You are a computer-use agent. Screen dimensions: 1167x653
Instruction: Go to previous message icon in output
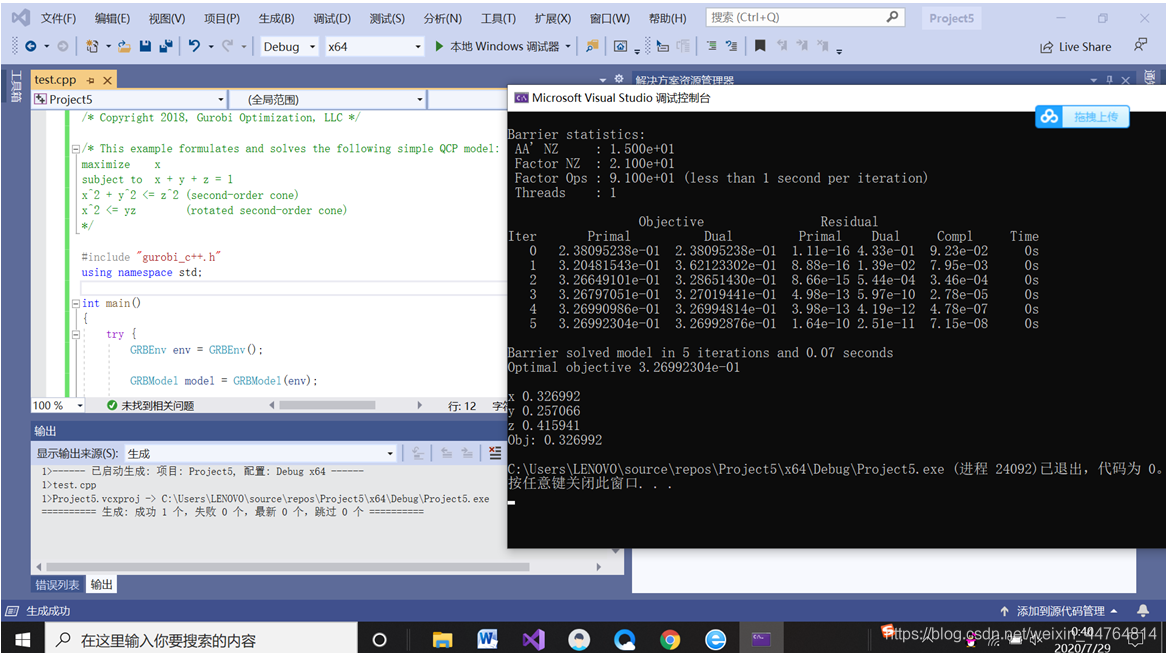click(447, 453)
